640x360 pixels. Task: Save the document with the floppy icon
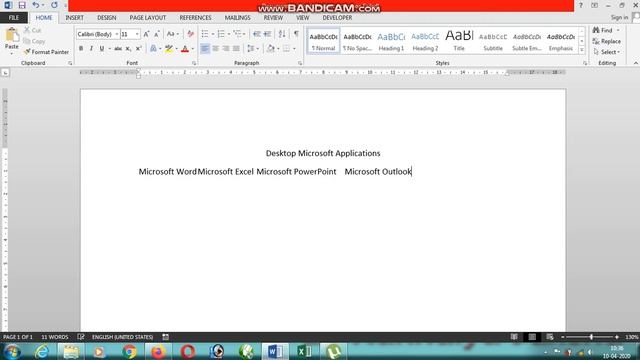(22, 5)
